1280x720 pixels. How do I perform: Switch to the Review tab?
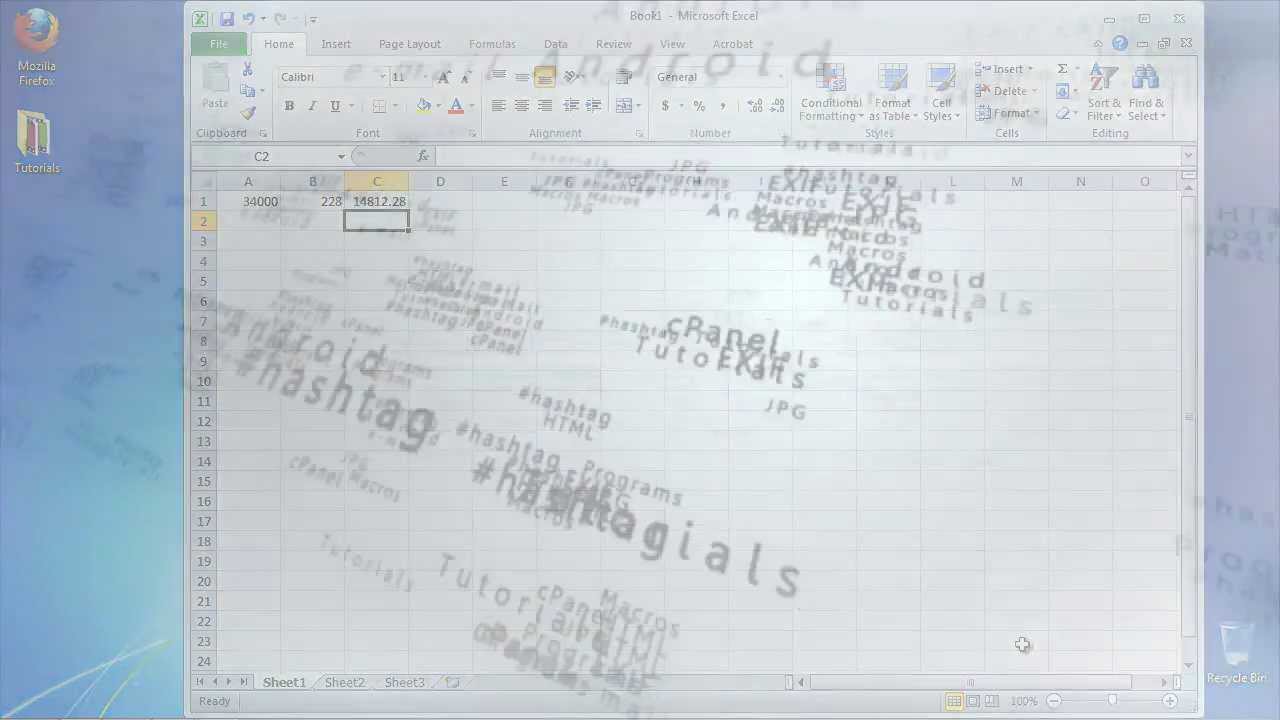613,44
